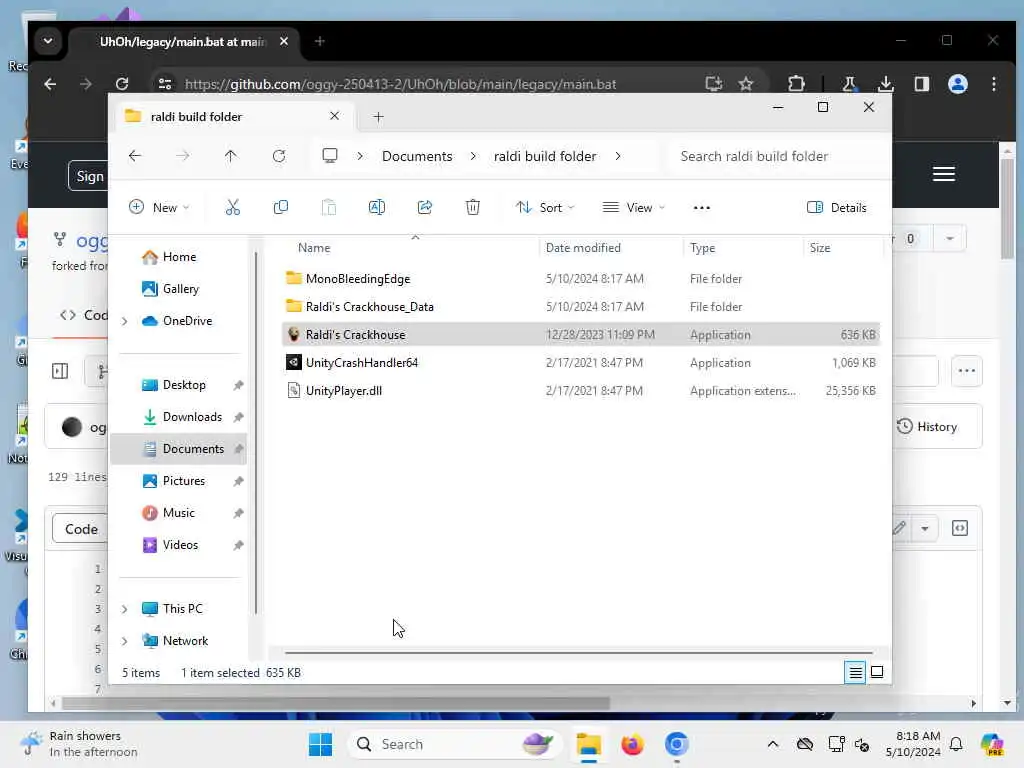Open weather widget Rain showers

80,744
